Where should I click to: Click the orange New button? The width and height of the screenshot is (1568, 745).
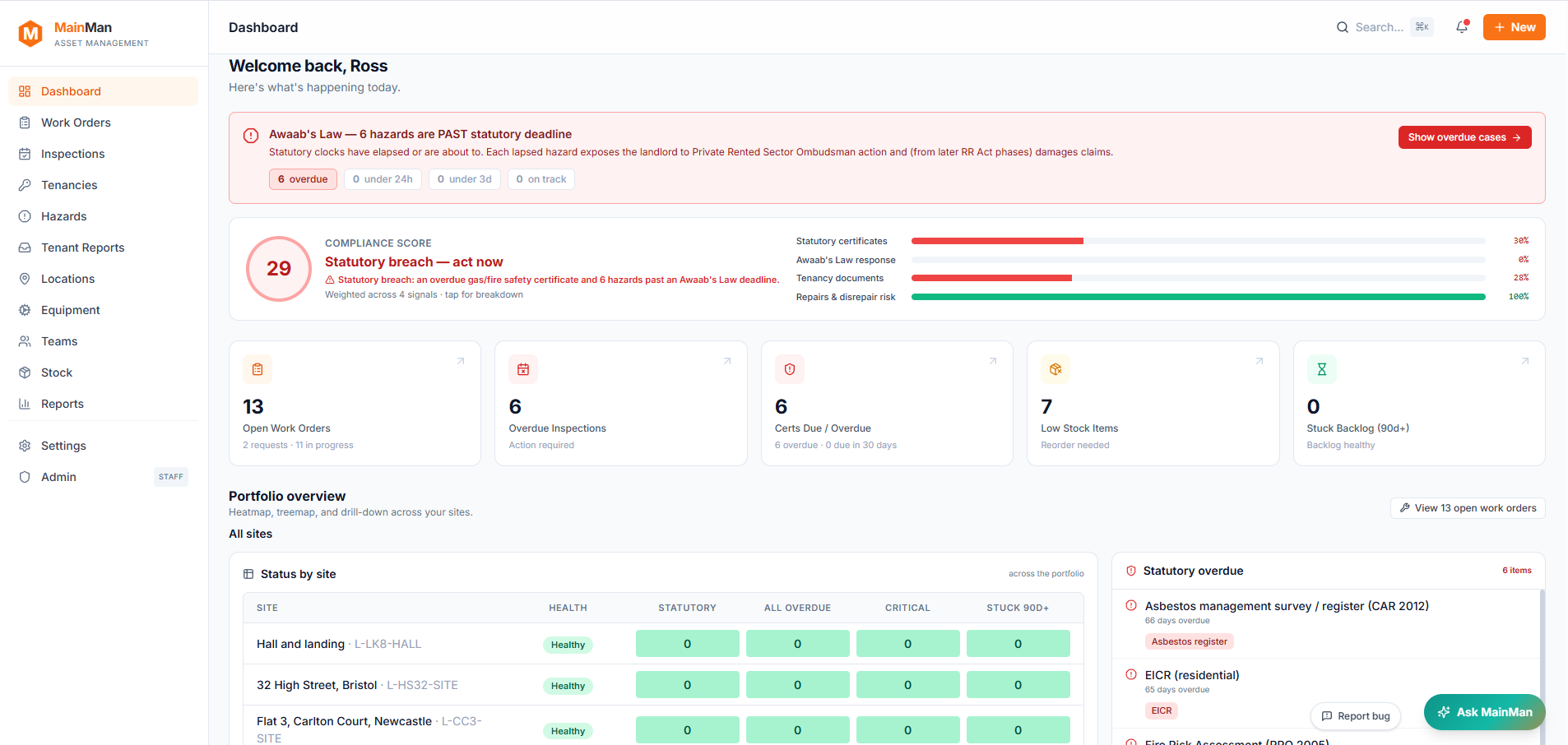click(x=1515, y=27)
